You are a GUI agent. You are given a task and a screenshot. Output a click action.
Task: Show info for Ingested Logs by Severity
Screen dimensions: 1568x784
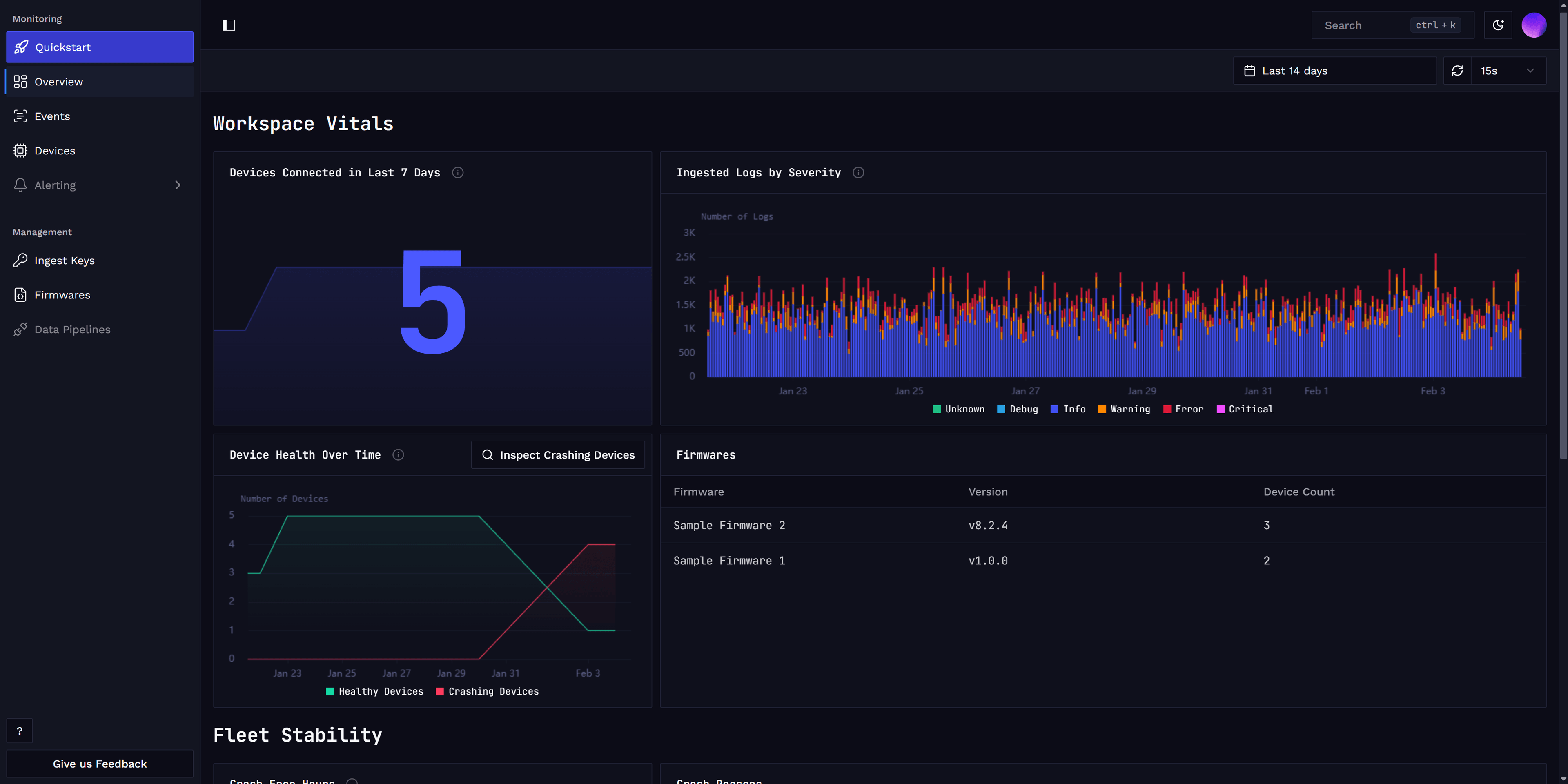click(x=858, y=173)
